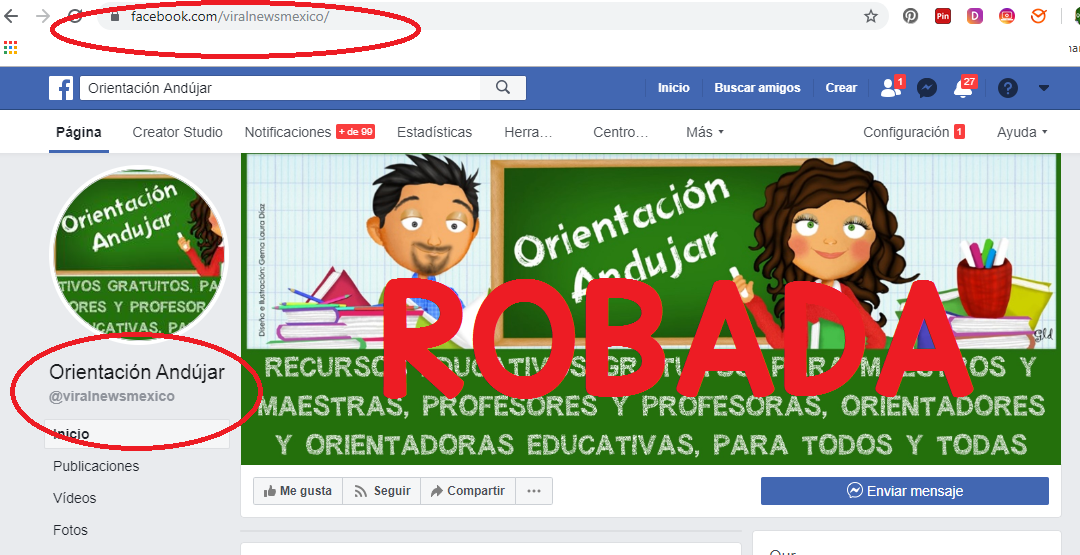Click the Compartir button
The image size is (1080, 555).
click(x=468, y=491)
